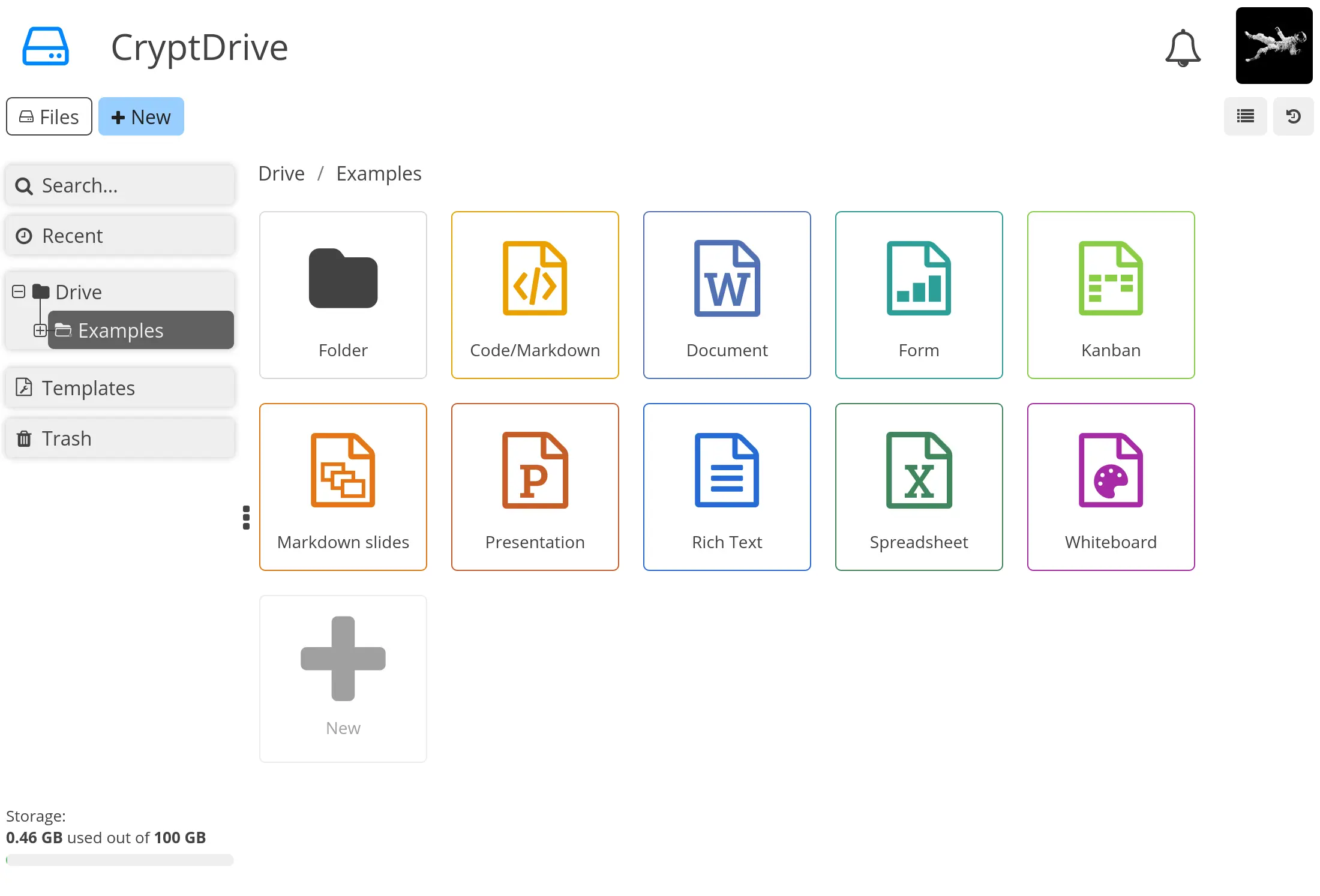This screenshot has width=1320, height=896.
Task: Open a new Presentation file
Action: 535,486
